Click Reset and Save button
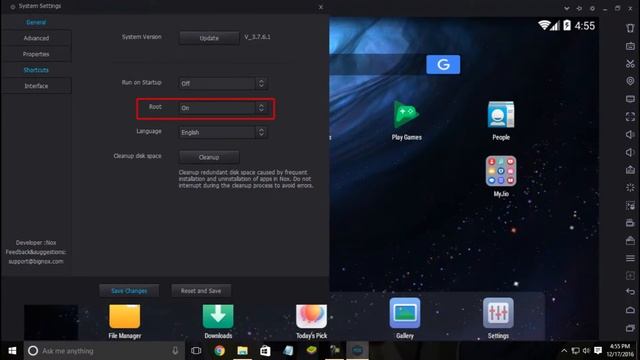The width and height of the screenshot is (640, 360). [x=201, y=291]
